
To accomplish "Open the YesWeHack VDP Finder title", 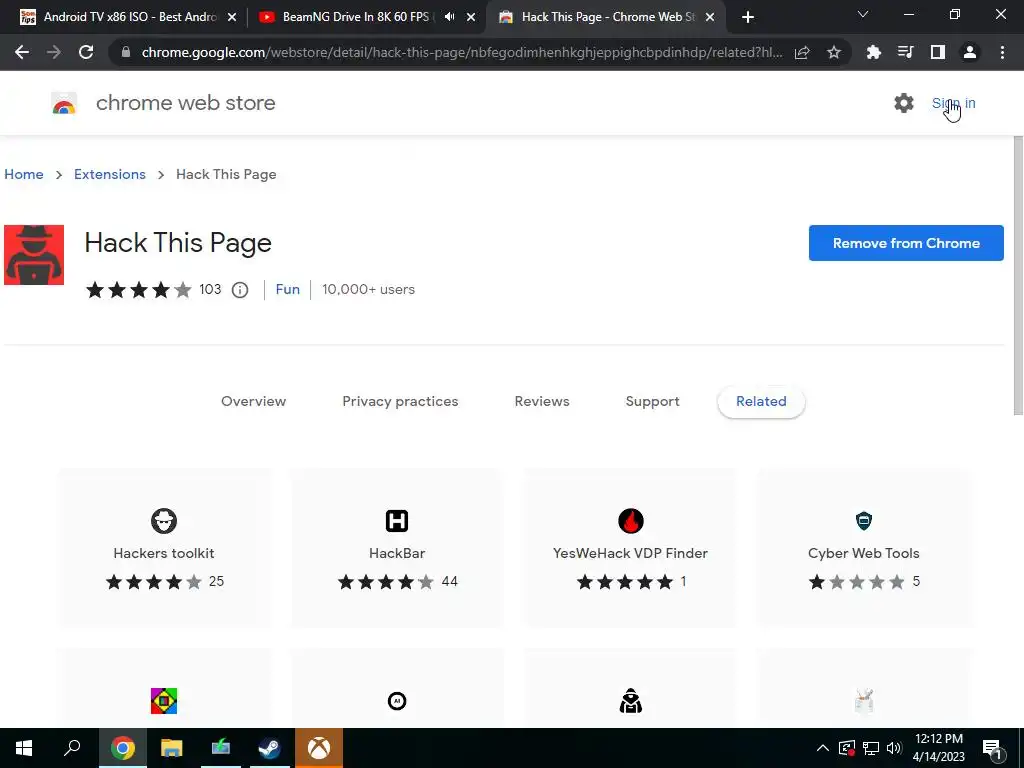I will click(x=630, y=553).
